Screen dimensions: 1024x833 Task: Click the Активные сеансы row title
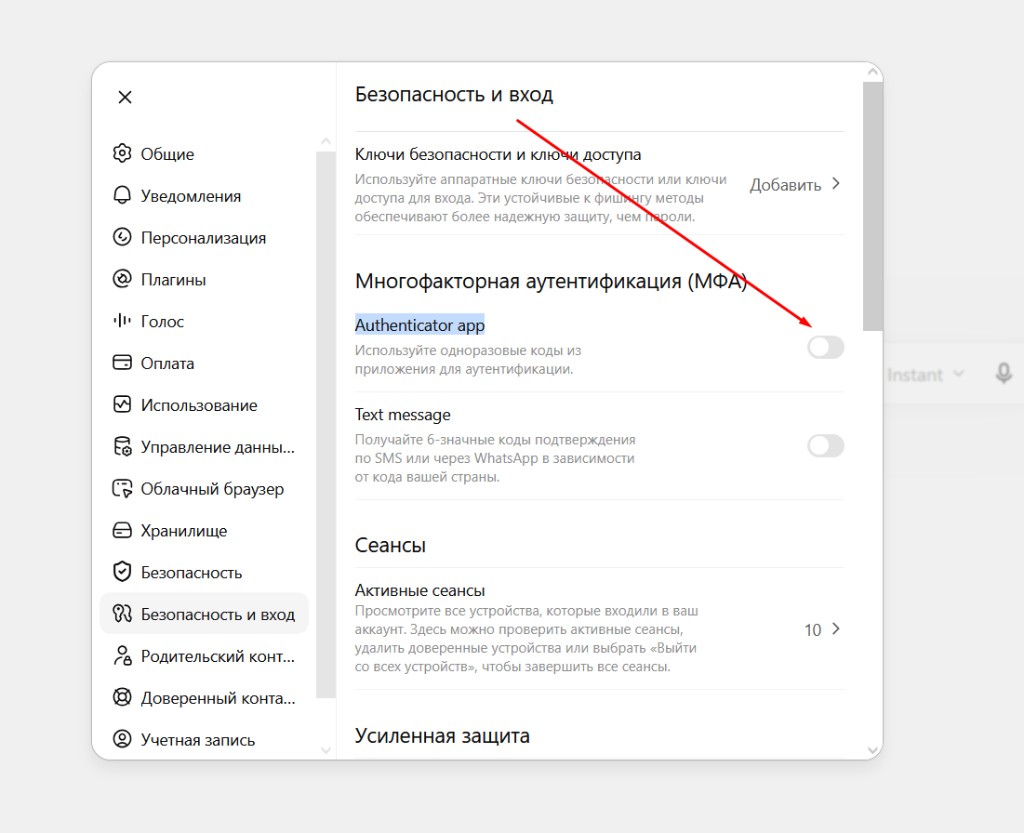pos(420,591)
